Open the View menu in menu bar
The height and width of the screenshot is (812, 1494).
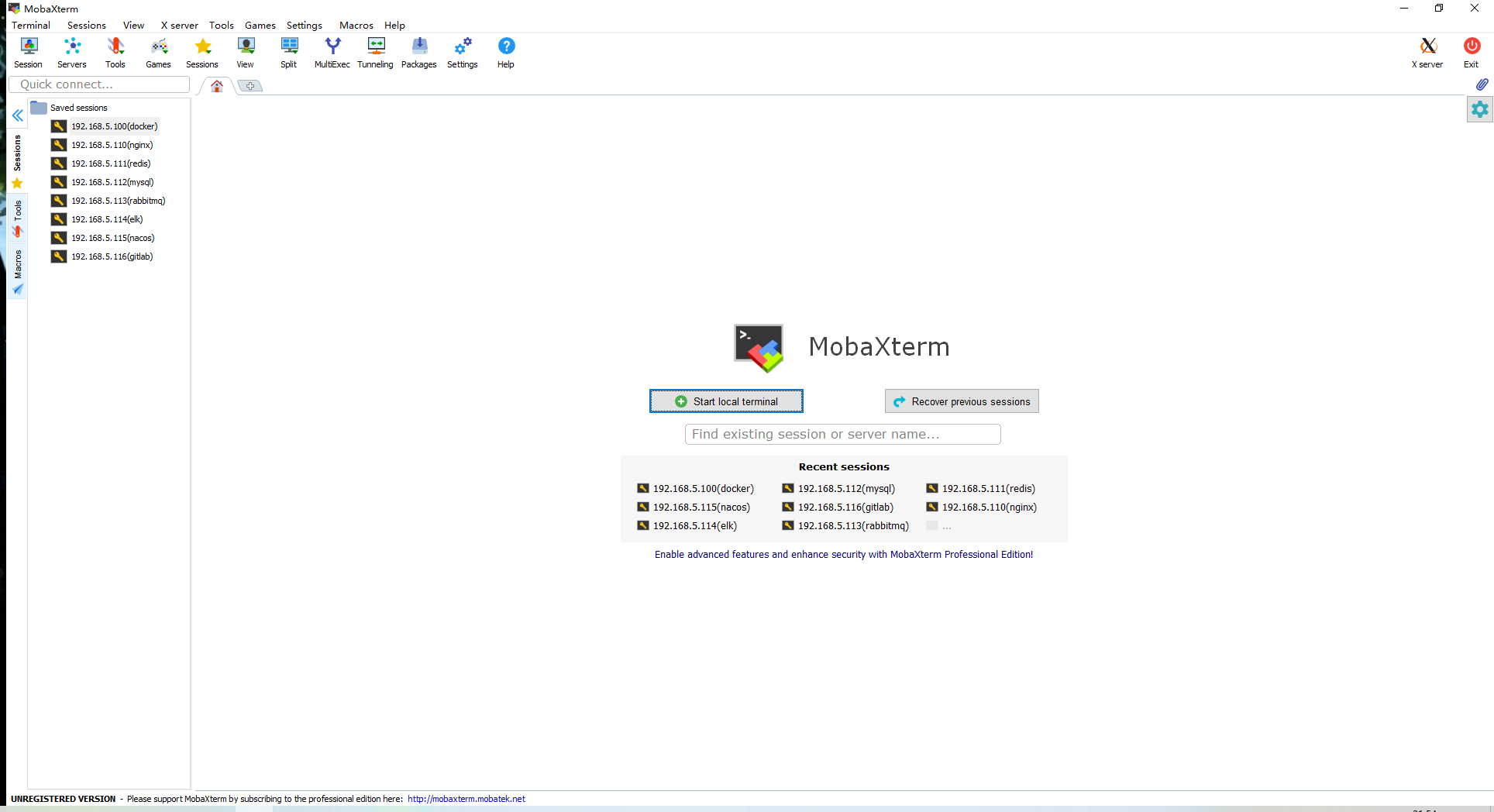[133, 25]
